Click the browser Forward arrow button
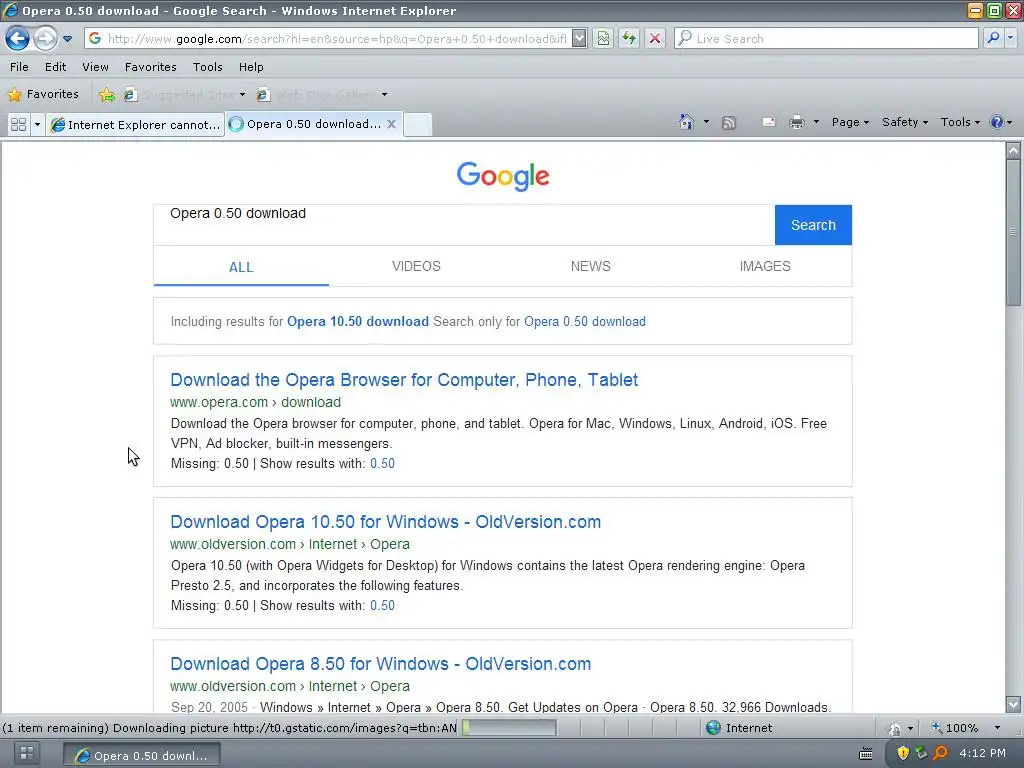The width and height of the screenshot is (1024, 768). (x=45, y=39)
